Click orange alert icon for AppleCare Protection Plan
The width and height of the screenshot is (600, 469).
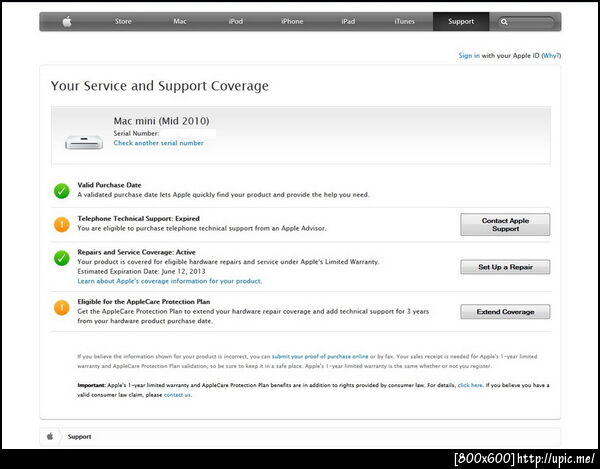coord(62,308)
